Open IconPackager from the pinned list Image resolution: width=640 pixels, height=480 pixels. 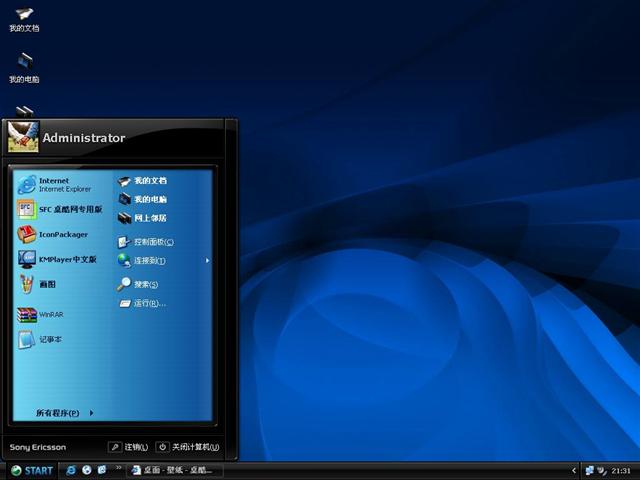60,234
